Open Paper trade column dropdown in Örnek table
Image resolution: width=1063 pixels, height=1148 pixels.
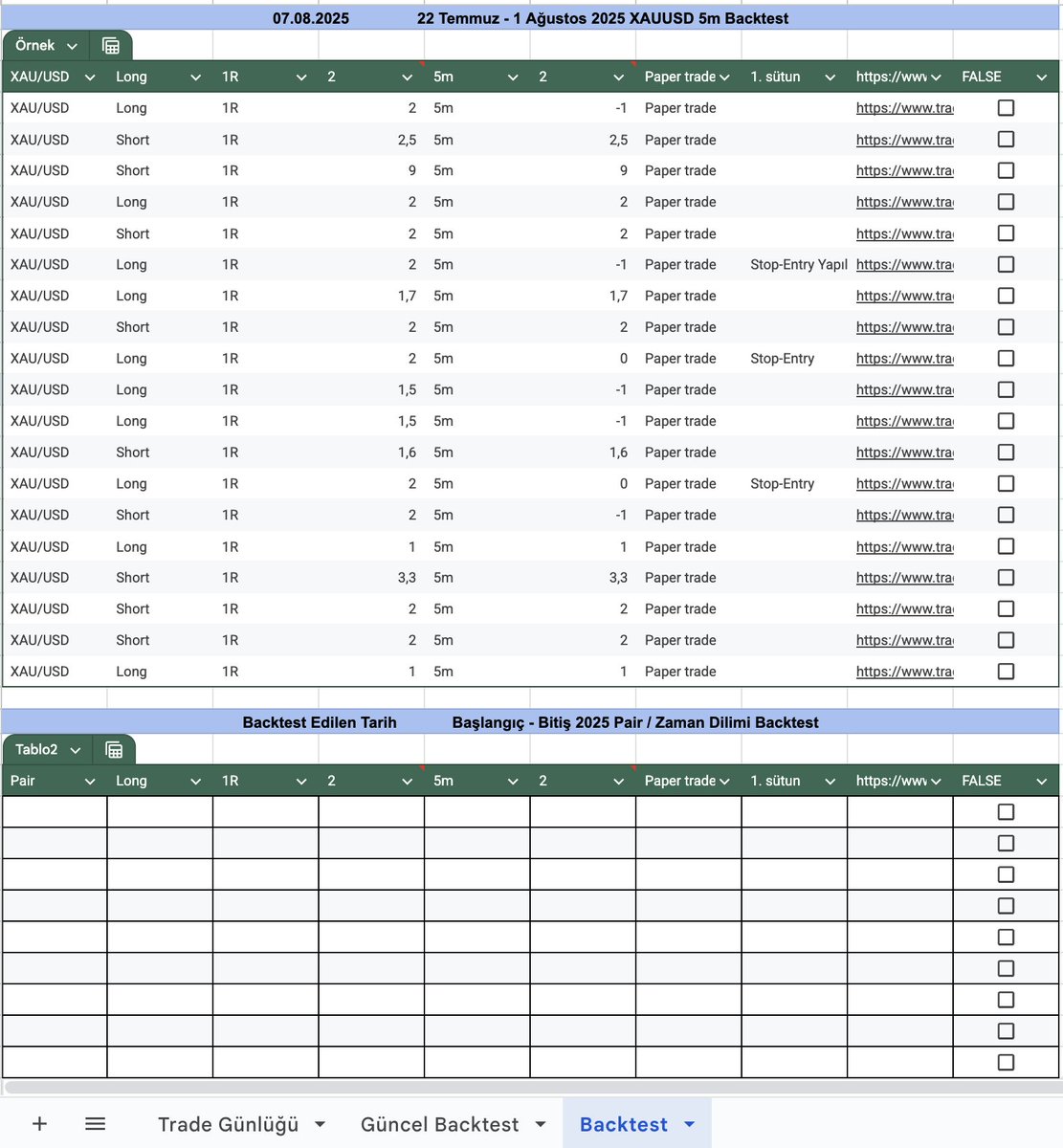tap(724, 77)
